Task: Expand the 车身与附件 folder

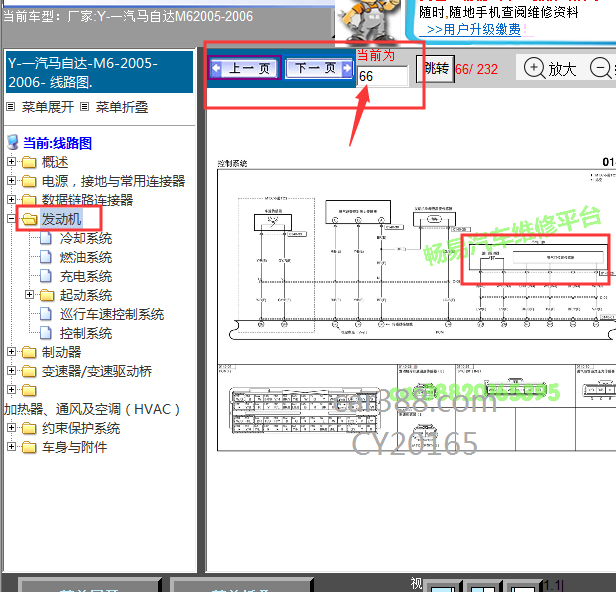Action: [x=11, y=447]
